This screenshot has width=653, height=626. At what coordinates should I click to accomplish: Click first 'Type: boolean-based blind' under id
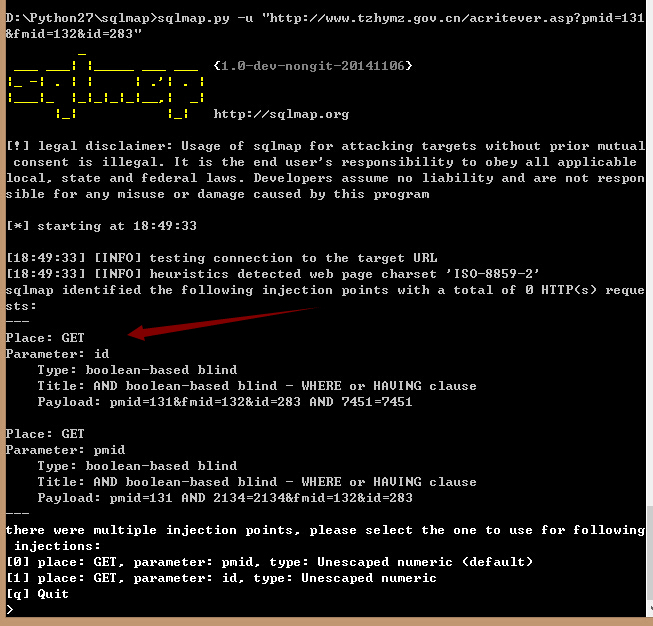click(137, 370)
